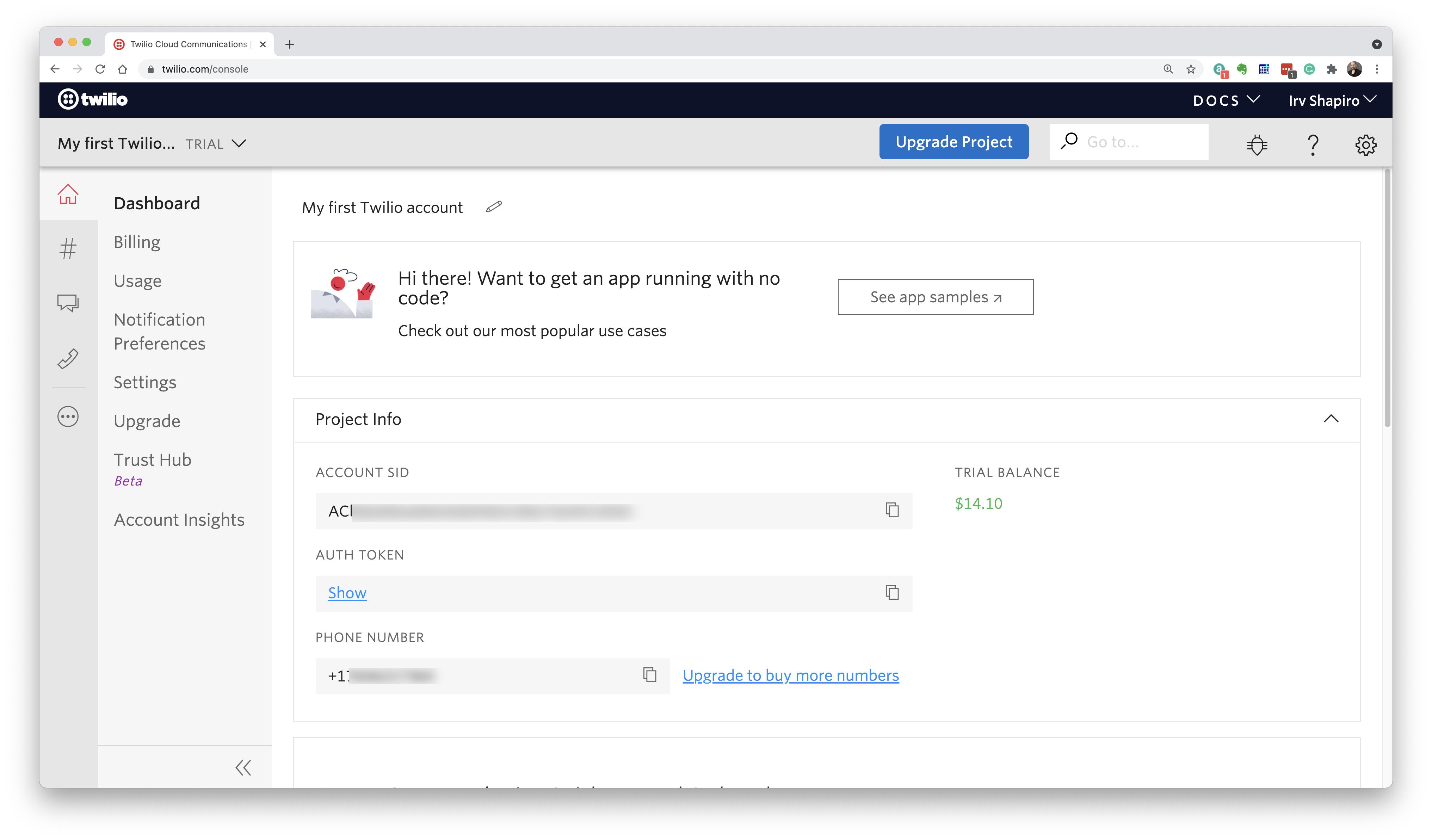Click in the Go to search field

tap(1129, 142)
